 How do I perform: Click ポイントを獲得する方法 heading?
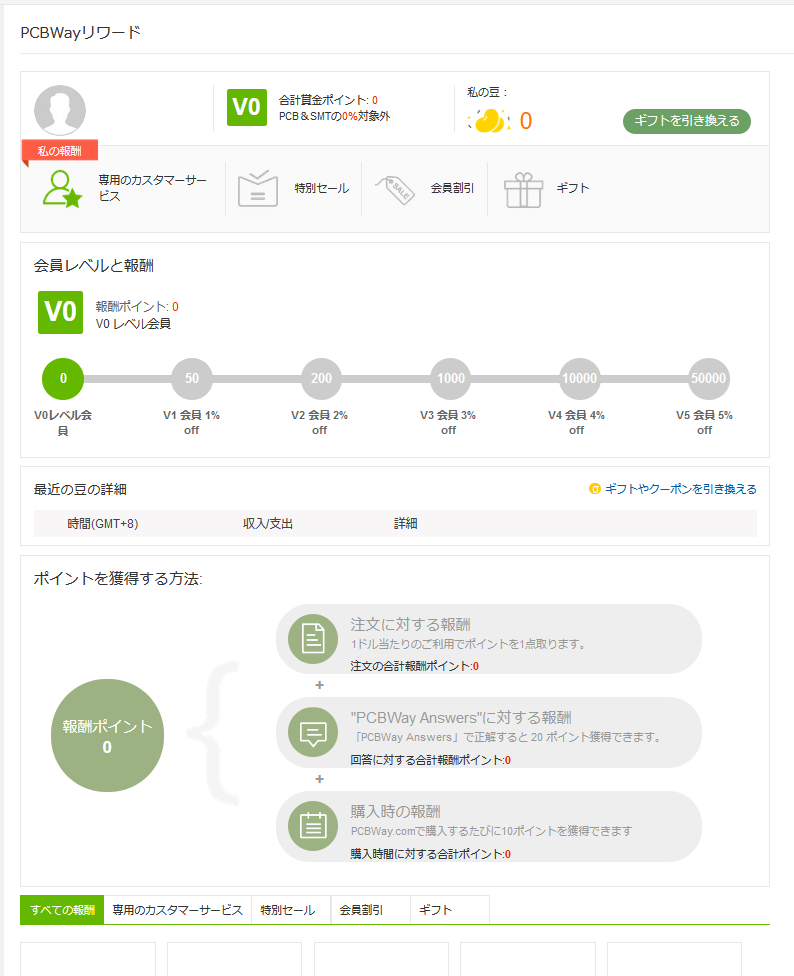[118, 579]
